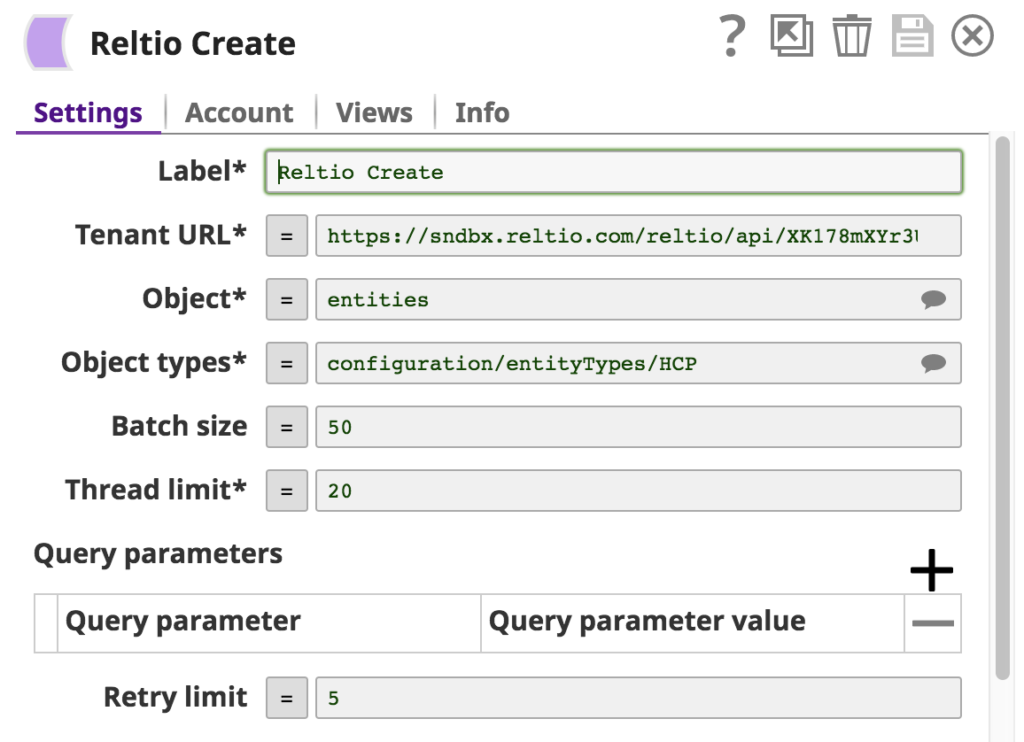Click the Thread limit field label
The image size is (1024, 742).
pyautogui.click(x=156, y=490)
